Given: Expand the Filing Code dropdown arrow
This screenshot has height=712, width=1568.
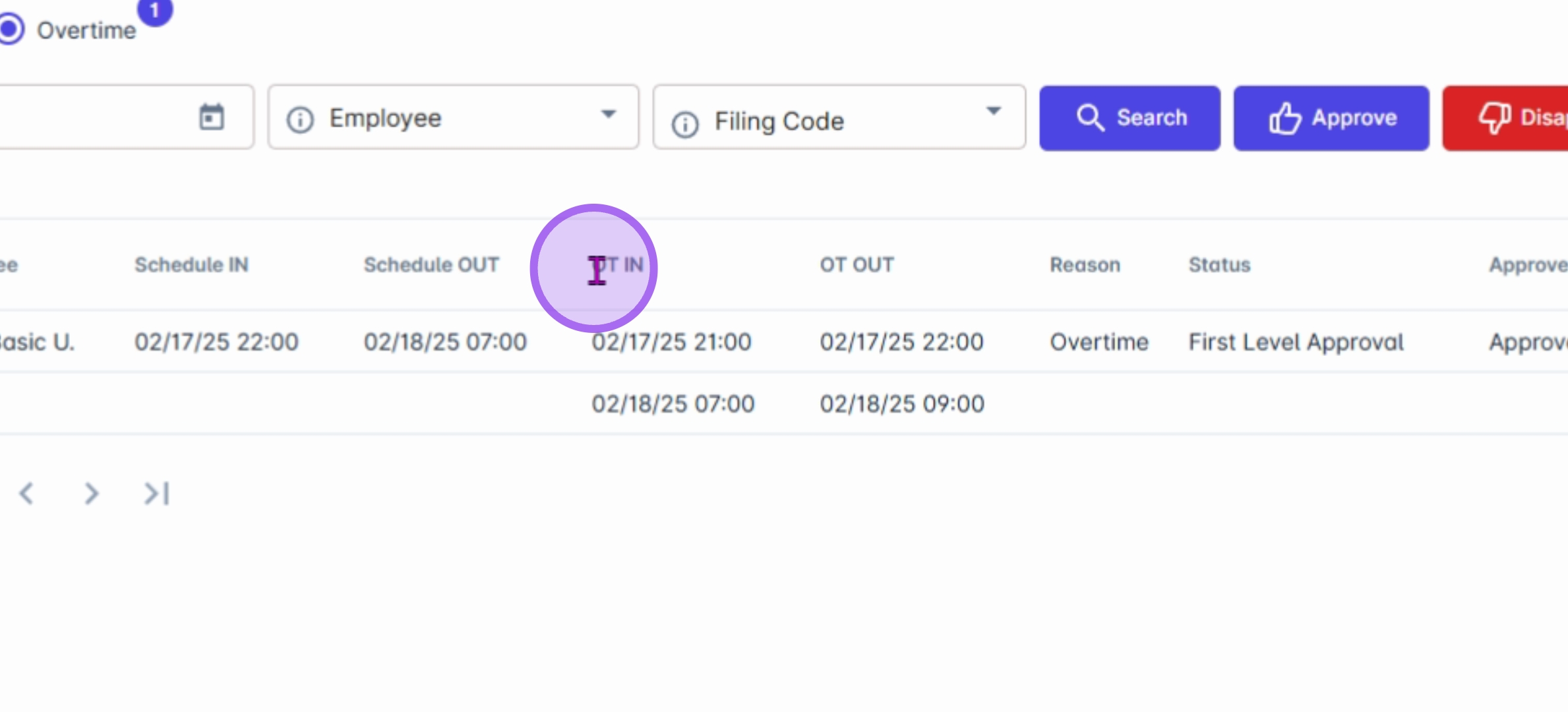Looking at the screenshot, I should coord(993,111).
